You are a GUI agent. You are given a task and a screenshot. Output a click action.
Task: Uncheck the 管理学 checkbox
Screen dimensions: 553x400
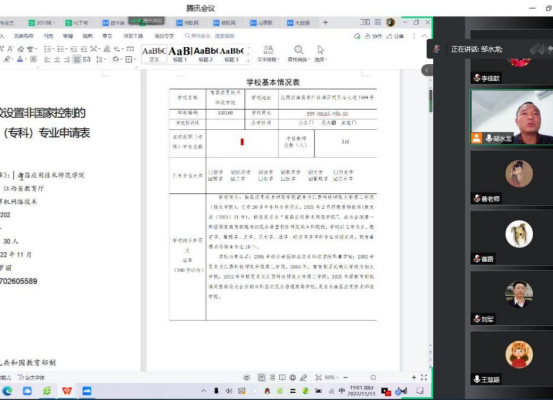tap(310, 179)
